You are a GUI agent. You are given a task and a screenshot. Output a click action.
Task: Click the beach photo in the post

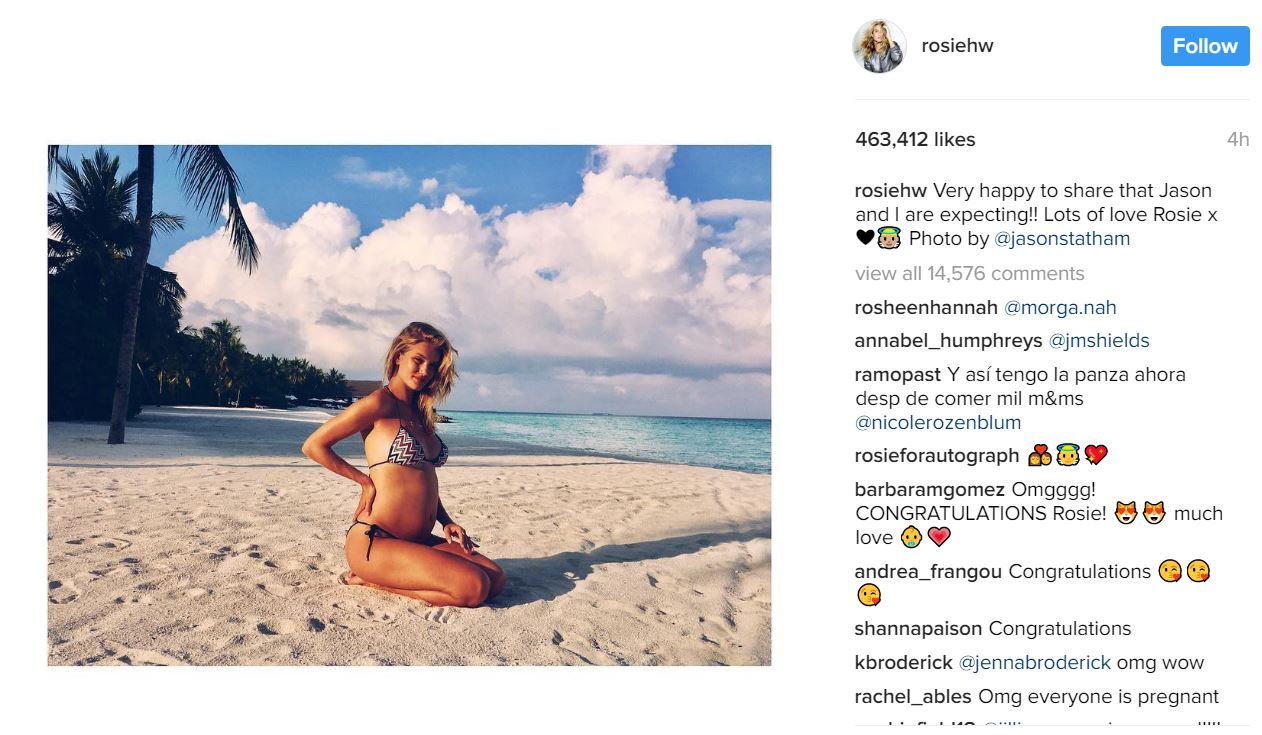409,405
